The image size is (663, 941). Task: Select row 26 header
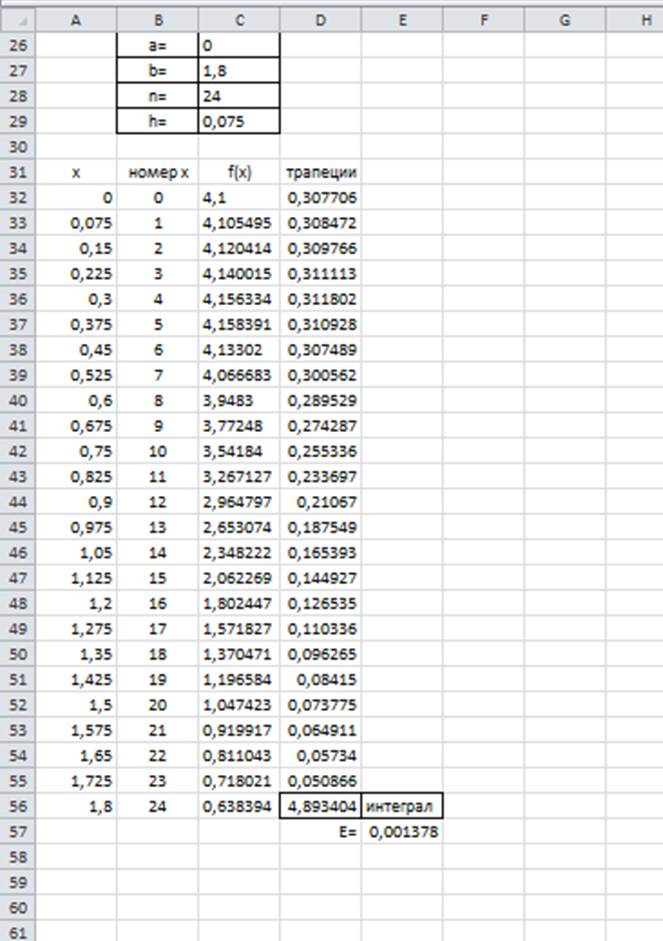(x=17, y=46)
